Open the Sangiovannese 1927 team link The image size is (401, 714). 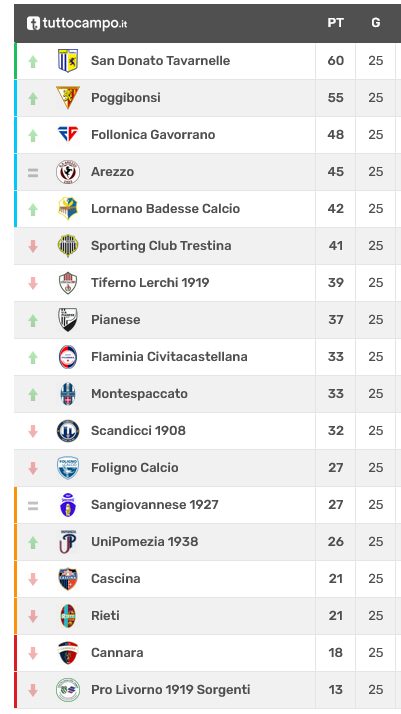[155, 505]
